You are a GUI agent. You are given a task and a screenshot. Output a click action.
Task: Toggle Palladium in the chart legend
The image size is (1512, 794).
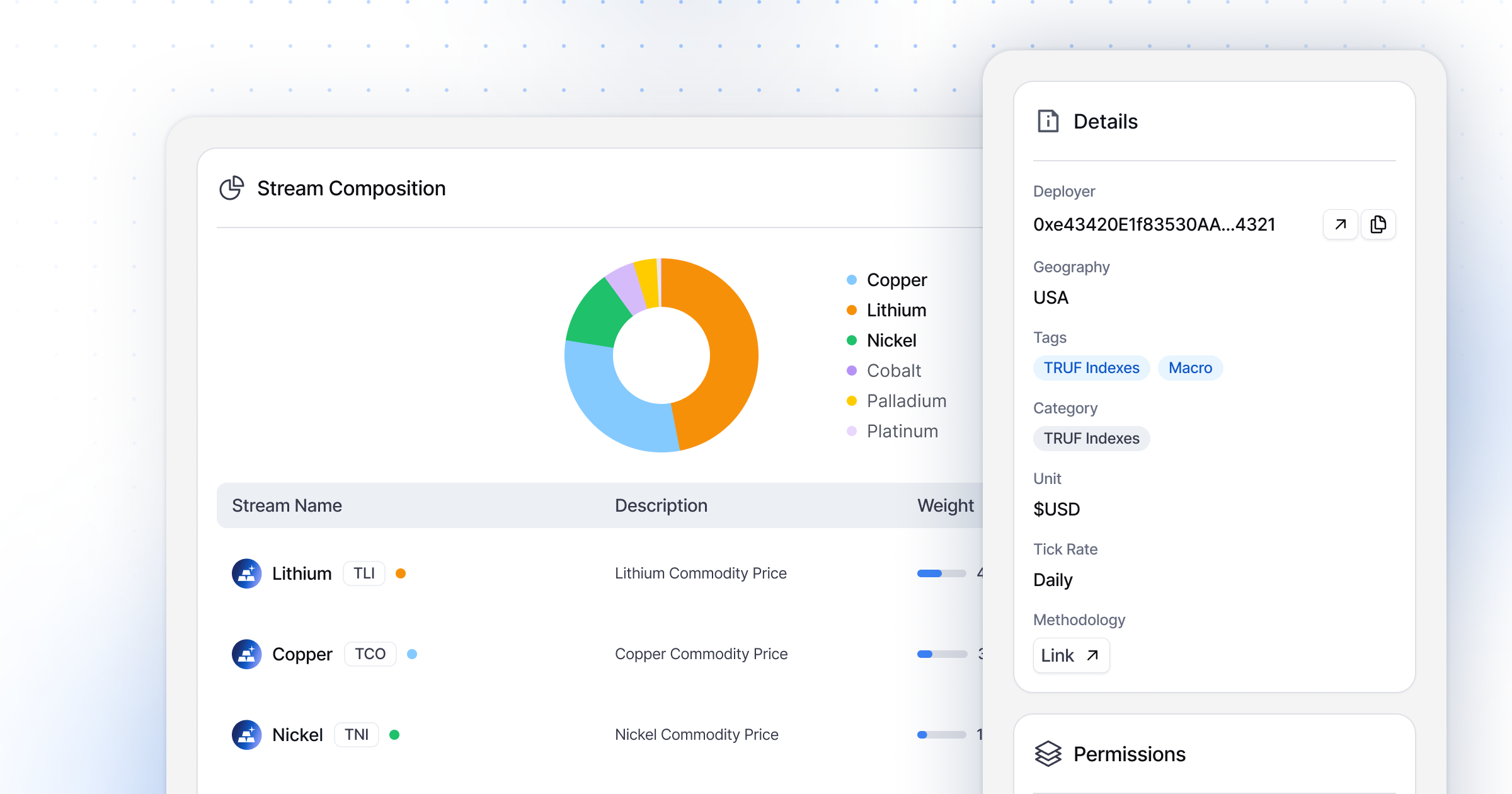click(896, 401)
